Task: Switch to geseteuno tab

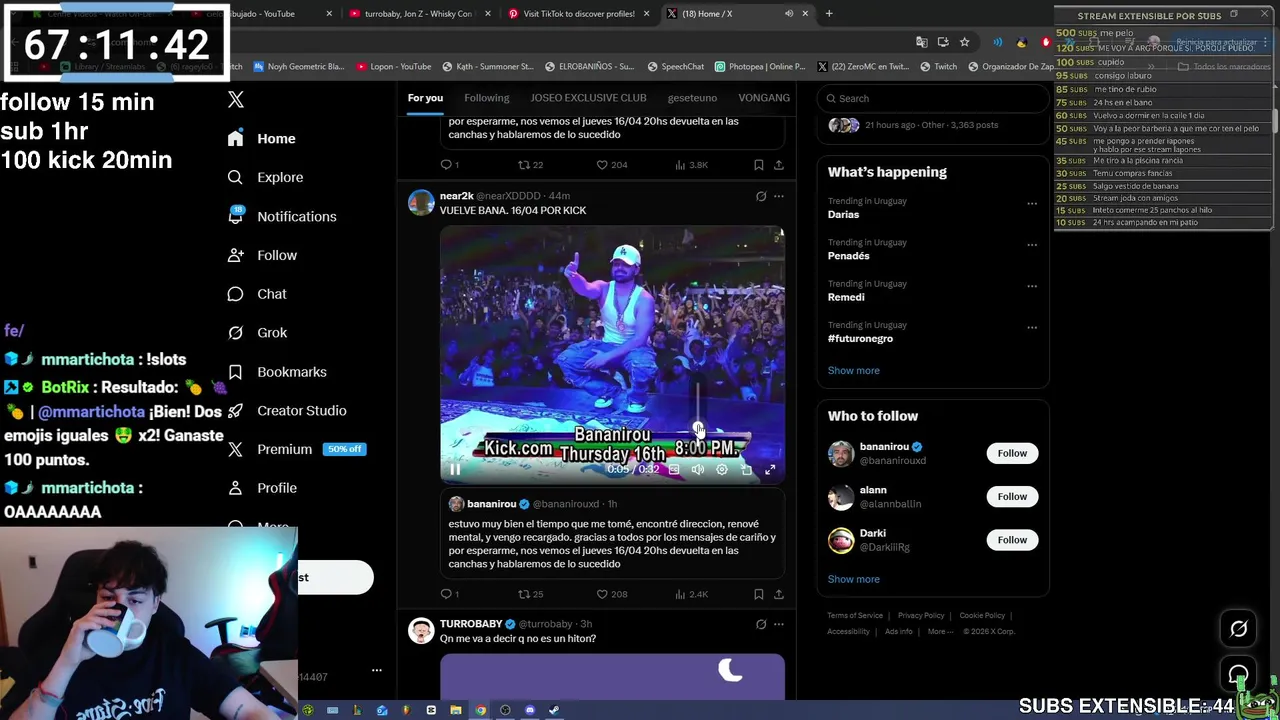Action: point(692,98)
